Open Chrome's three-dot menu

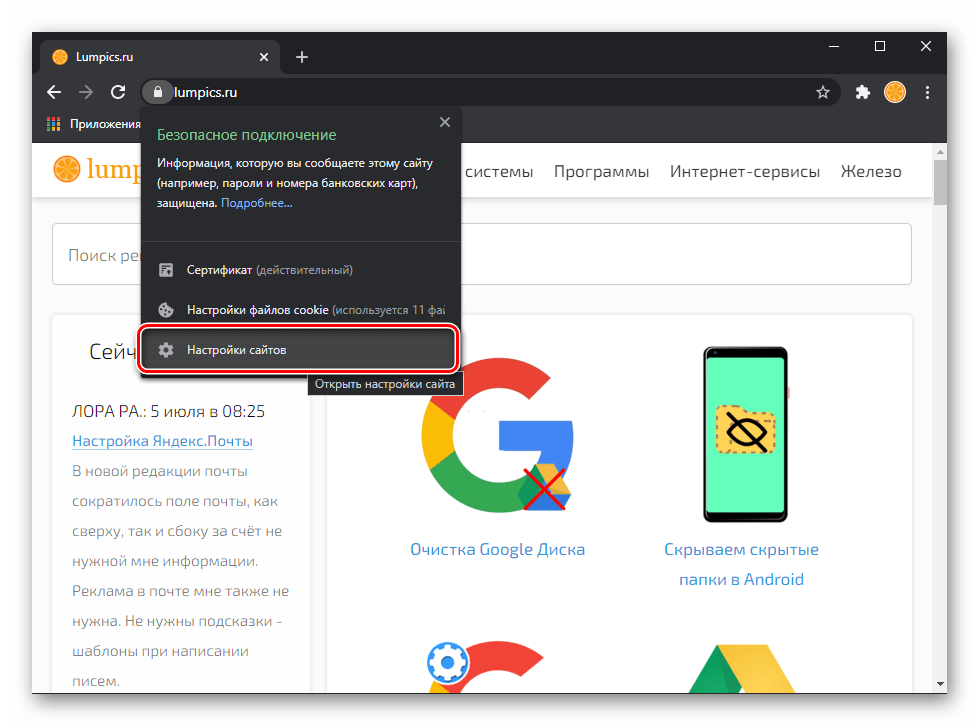click(928, 92)
